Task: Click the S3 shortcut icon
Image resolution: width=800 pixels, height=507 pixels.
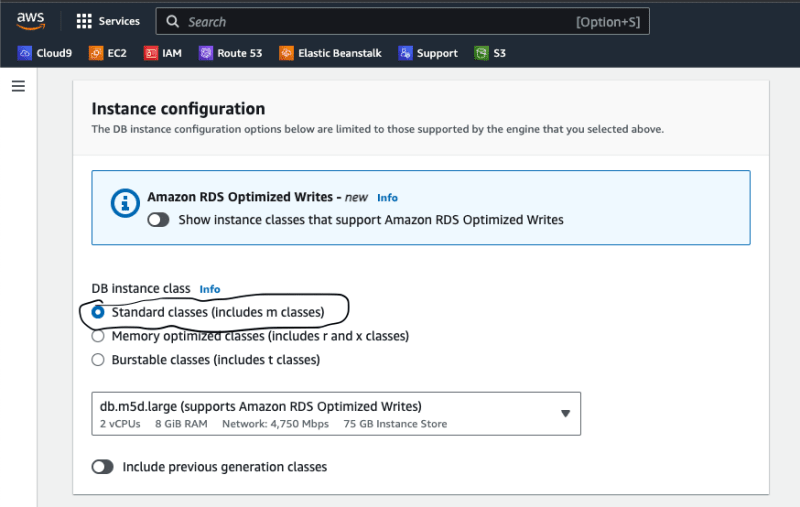Action: pos(481,53)
